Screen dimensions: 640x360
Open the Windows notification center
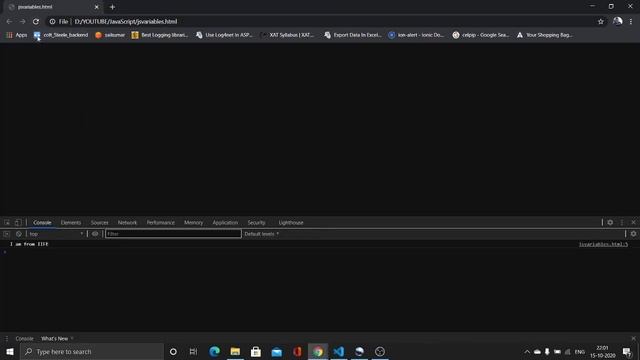pos(627,351)
